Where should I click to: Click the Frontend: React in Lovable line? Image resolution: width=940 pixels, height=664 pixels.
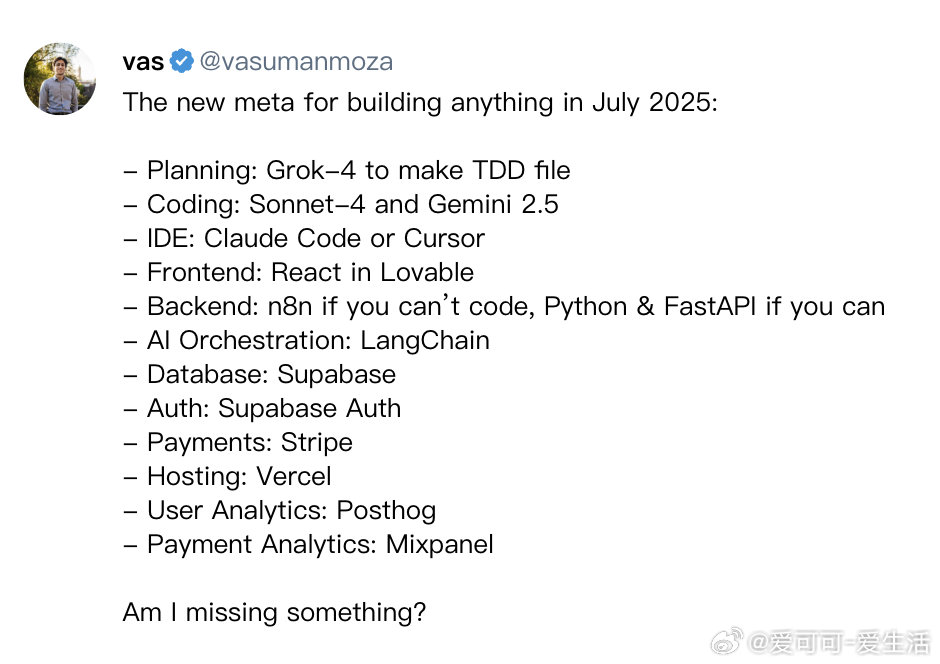(298, 273)
